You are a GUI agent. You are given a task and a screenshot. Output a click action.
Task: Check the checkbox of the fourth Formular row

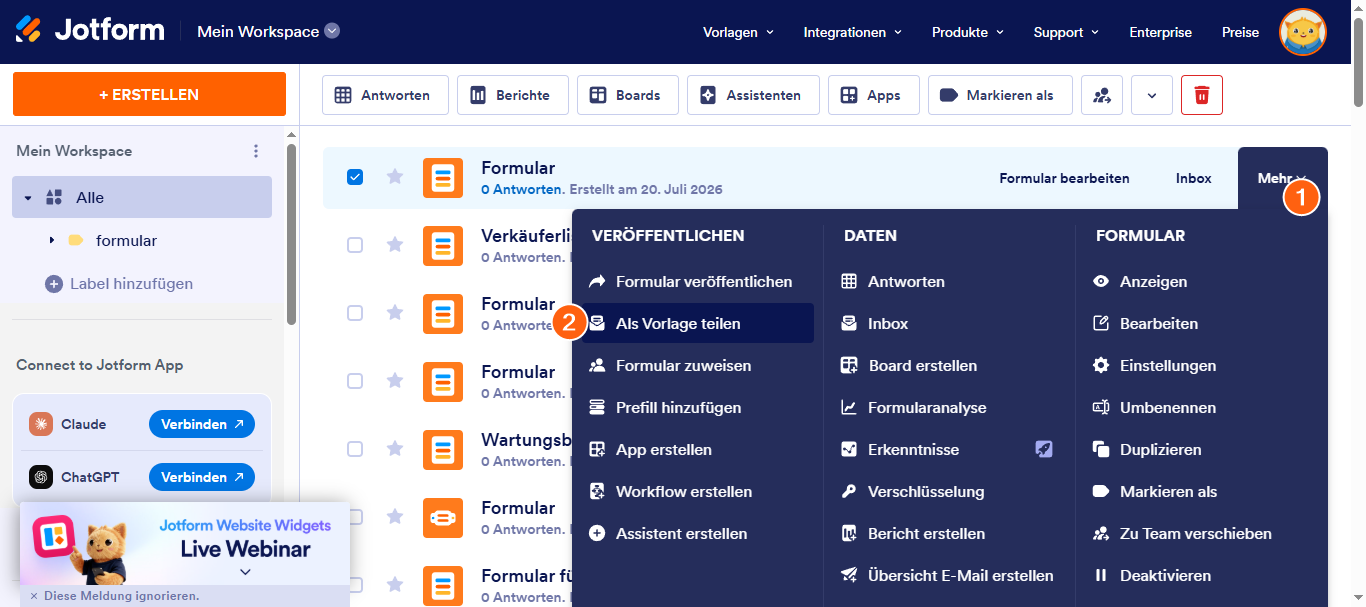[355, 381]
